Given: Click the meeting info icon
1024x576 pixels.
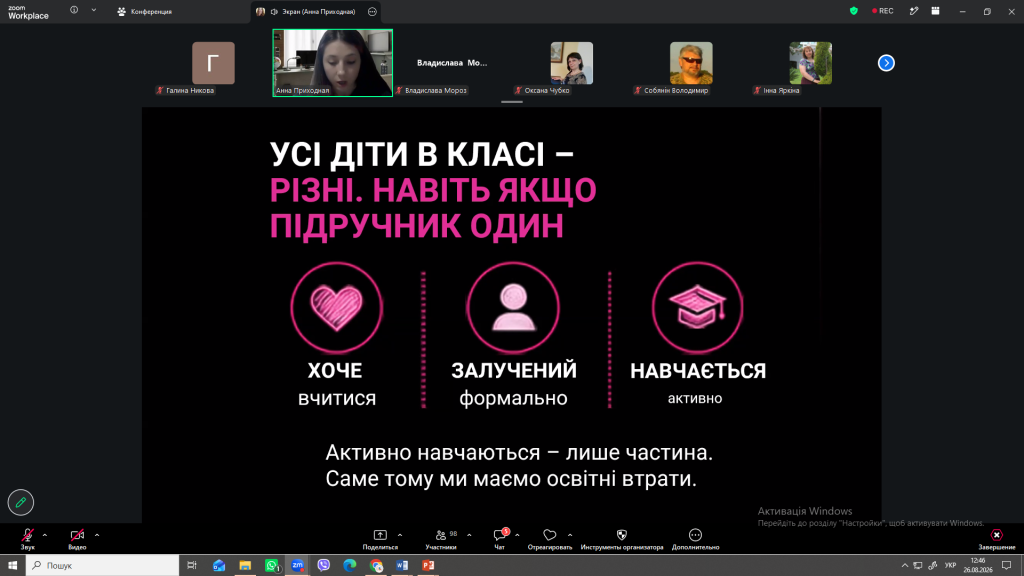Looking at the screenshot, I should coord(74,10).
